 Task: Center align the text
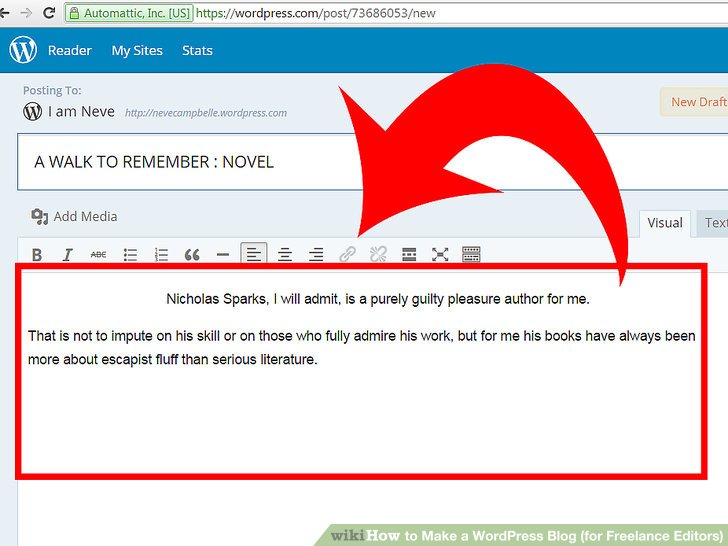285,255
